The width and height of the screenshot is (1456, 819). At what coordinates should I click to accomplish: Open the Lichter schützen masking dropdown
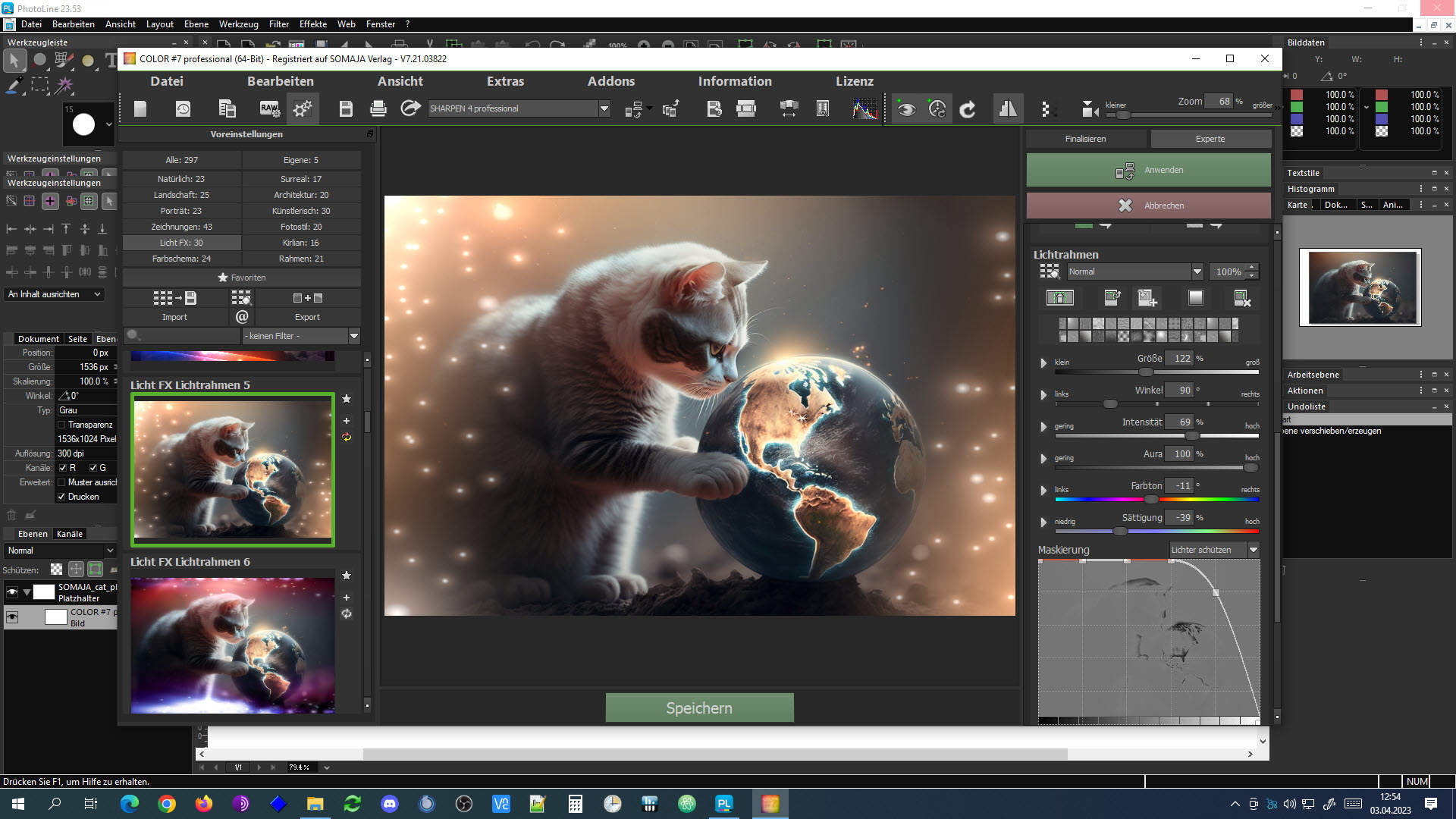(x=1253, y=550)
